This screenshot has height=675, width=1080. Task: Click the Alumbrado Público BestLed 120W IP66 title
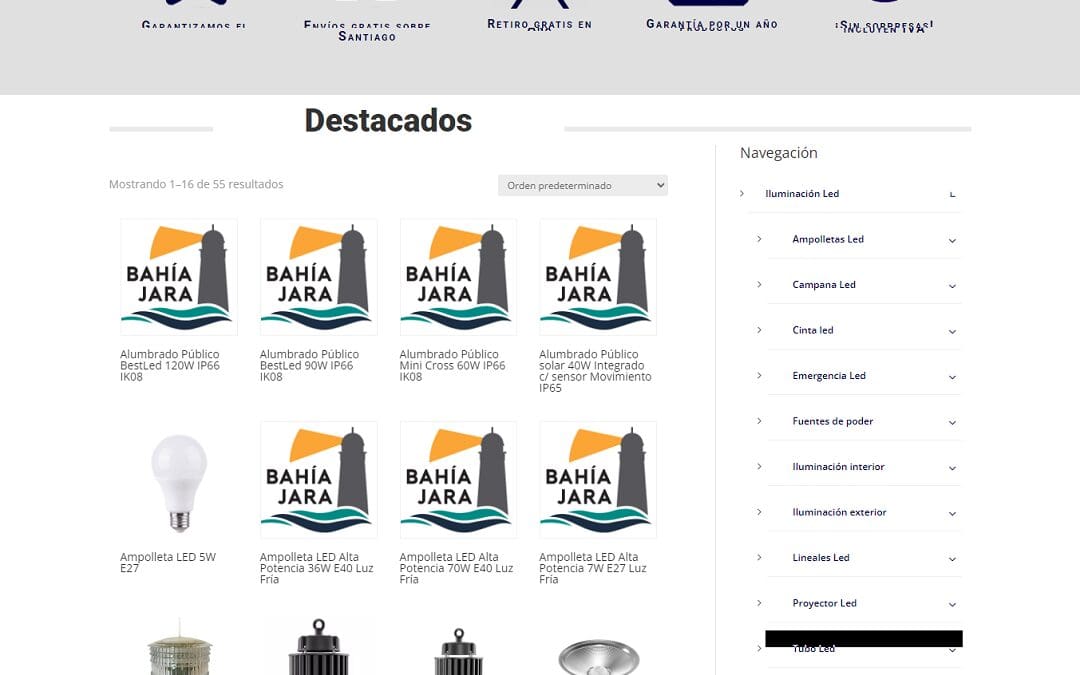click(x=170, y=365)
